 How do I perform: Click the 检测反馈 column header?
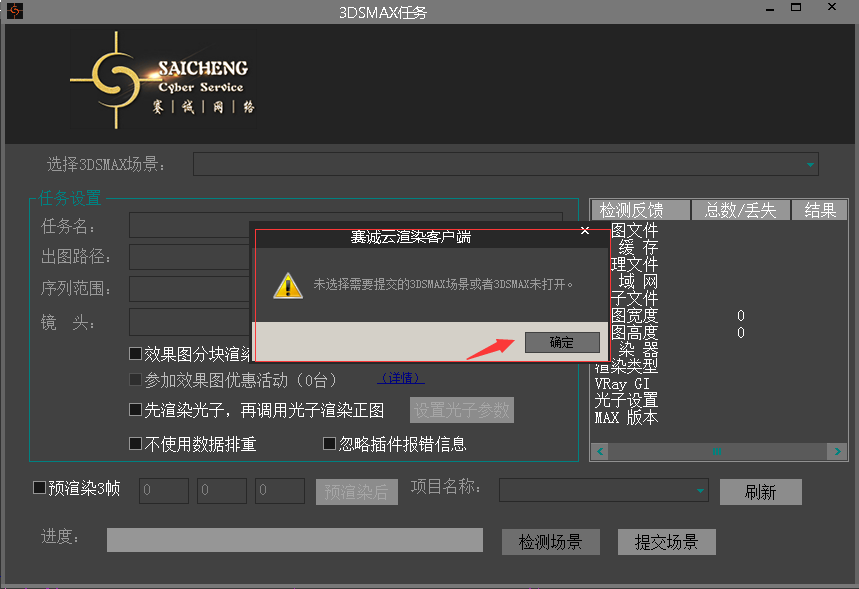(x=641, y=210)
